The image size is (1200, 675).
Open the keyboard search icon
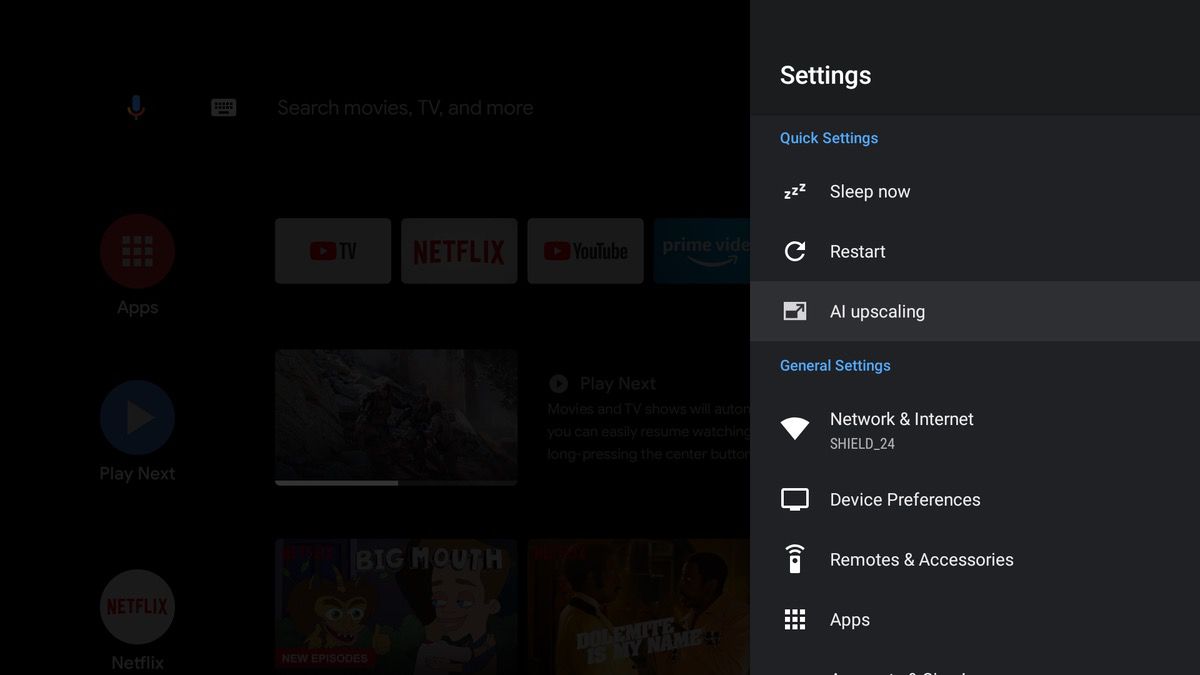click(224, 107)
